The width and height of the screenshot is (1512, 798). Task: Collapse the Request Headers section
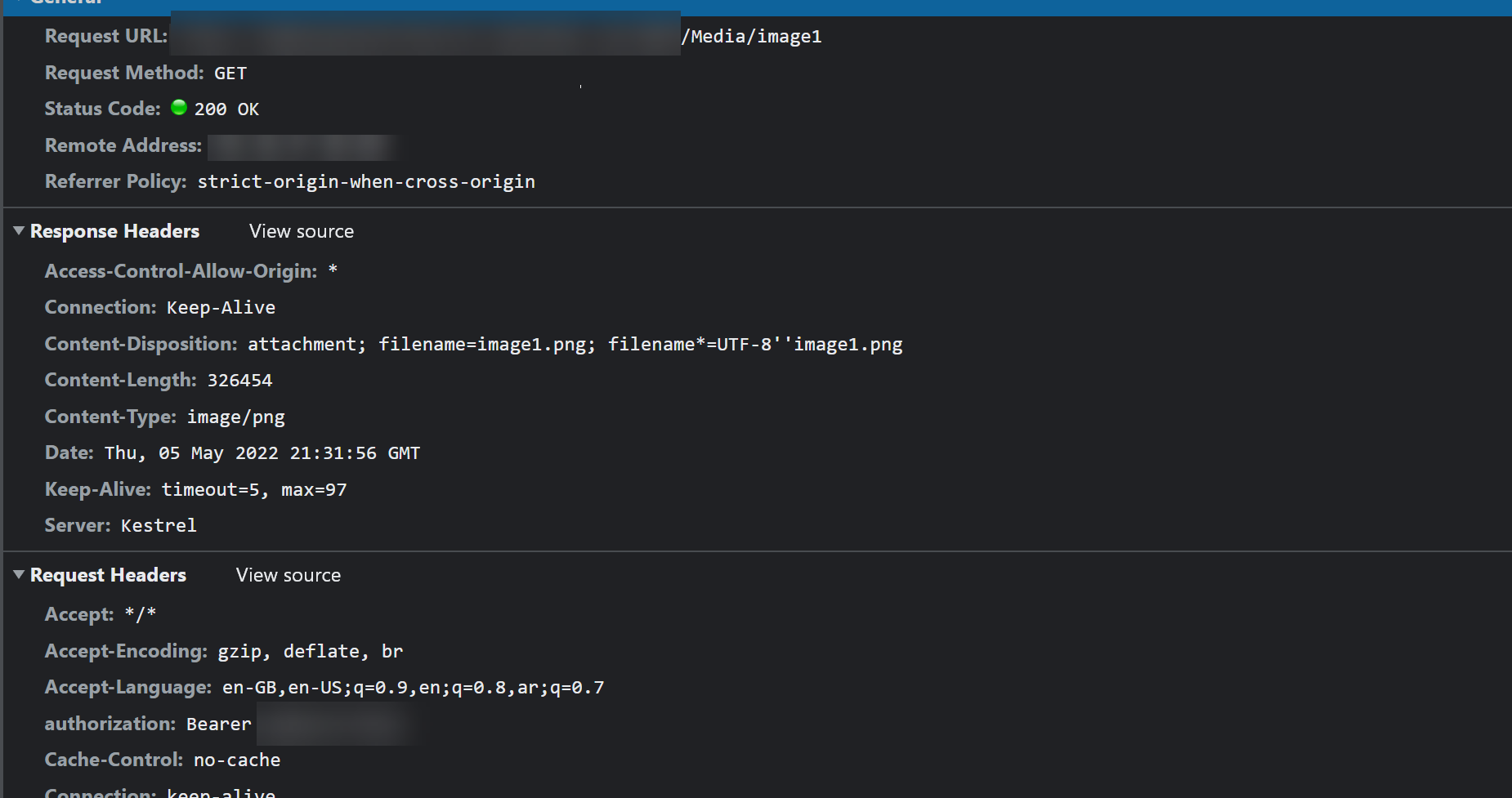(18, 575)
